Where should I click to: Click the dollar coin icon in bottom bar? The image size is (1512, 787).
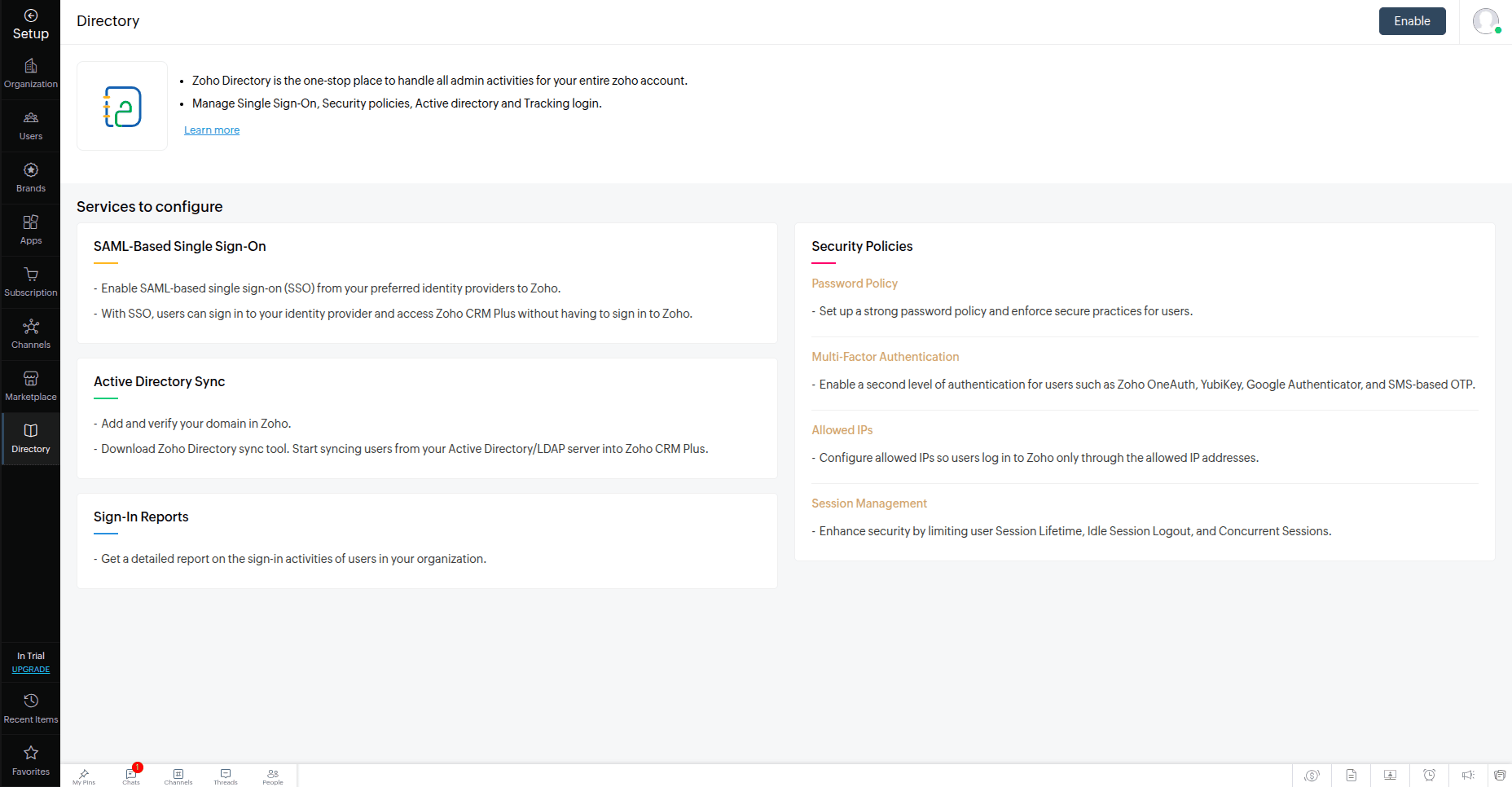1312,776
